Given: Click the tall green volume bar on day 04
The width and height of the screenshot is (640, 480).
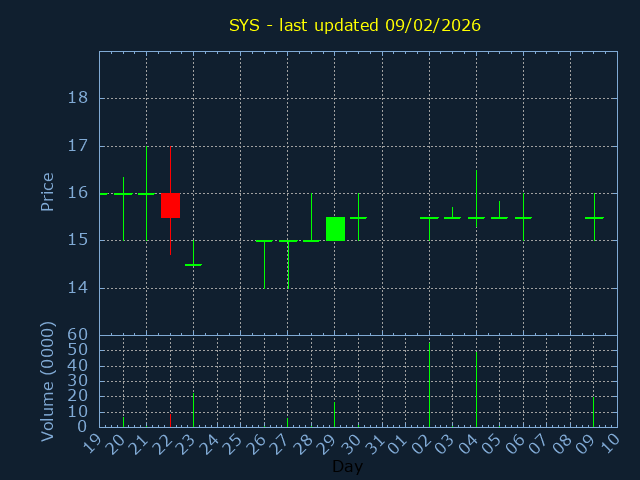Looking at the screenshot, I should pos(476,390).
